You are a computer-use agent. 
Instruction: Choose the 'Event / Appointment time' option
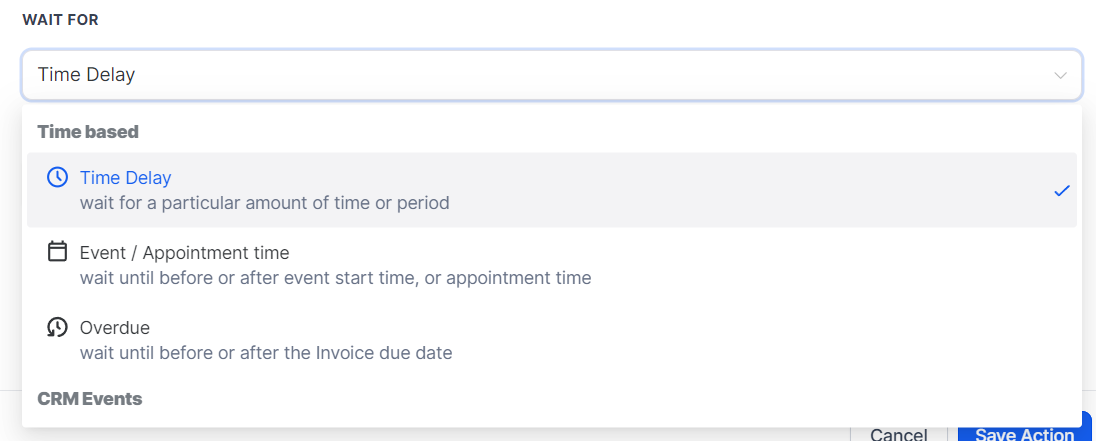coord(184,253)
